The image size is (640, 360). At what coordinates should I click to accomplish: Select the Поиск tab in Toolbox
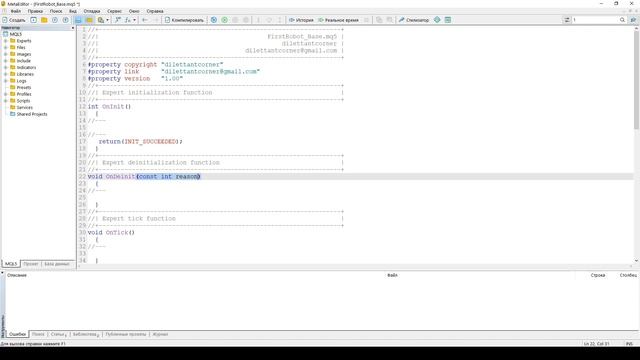pos(38,334)
